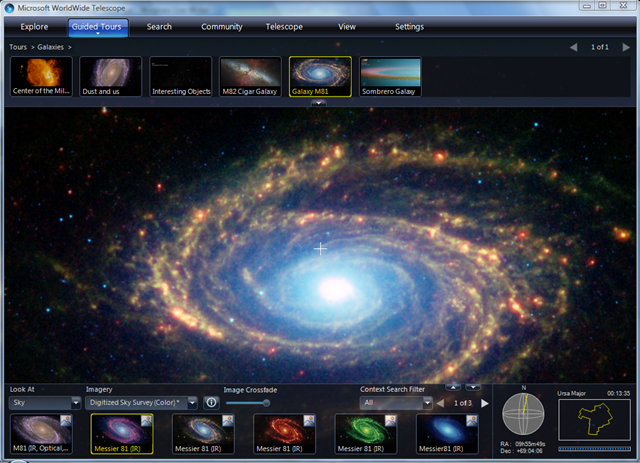
Task: Adjust the Image Crossfade slider
Action: (267, 403)
